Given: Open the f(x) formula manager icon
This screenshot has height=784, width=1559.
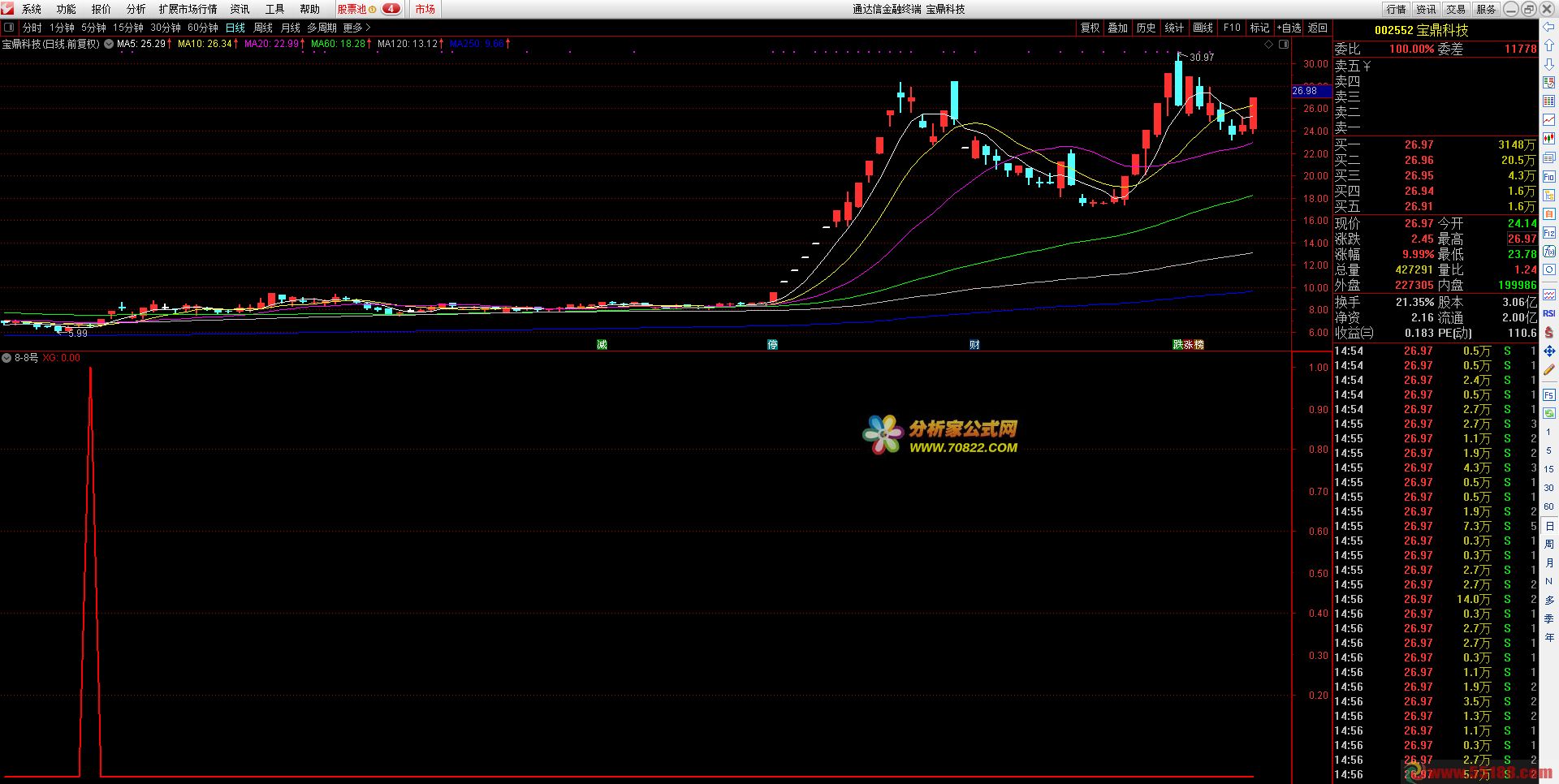Looking at the screenshot, I should click(1548, 251).
